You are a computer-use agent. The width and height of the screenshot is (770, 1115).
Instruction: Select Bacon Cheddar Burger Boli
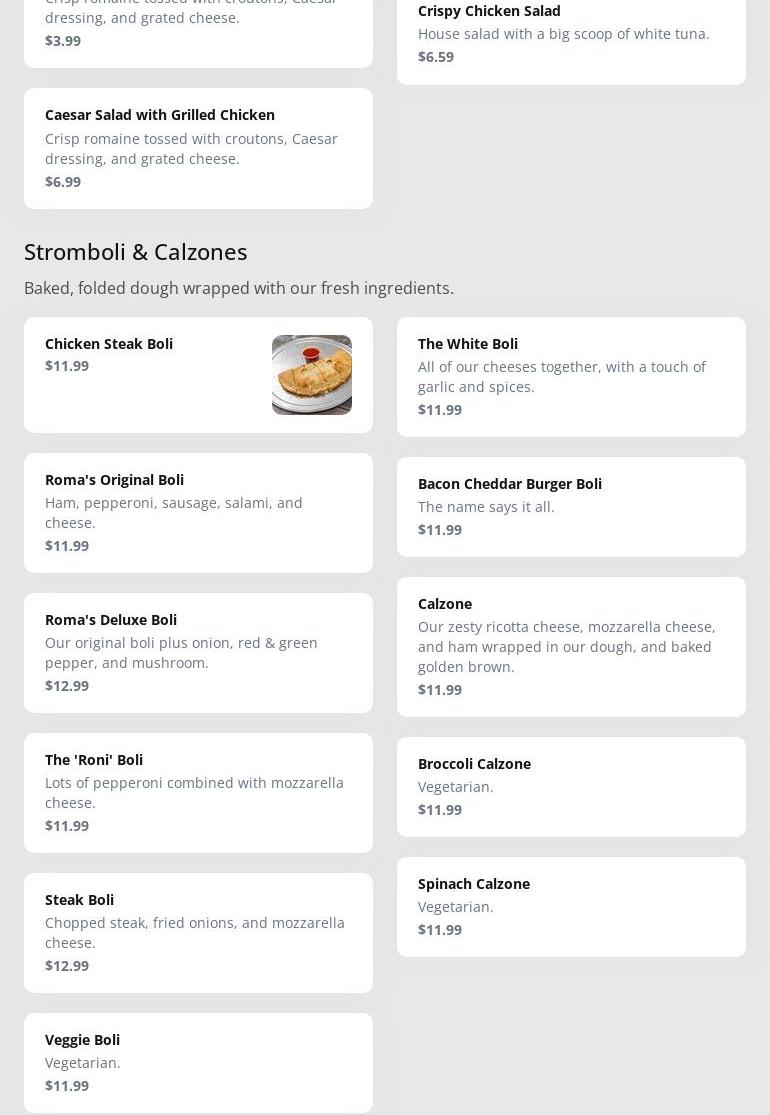point(571,507)
